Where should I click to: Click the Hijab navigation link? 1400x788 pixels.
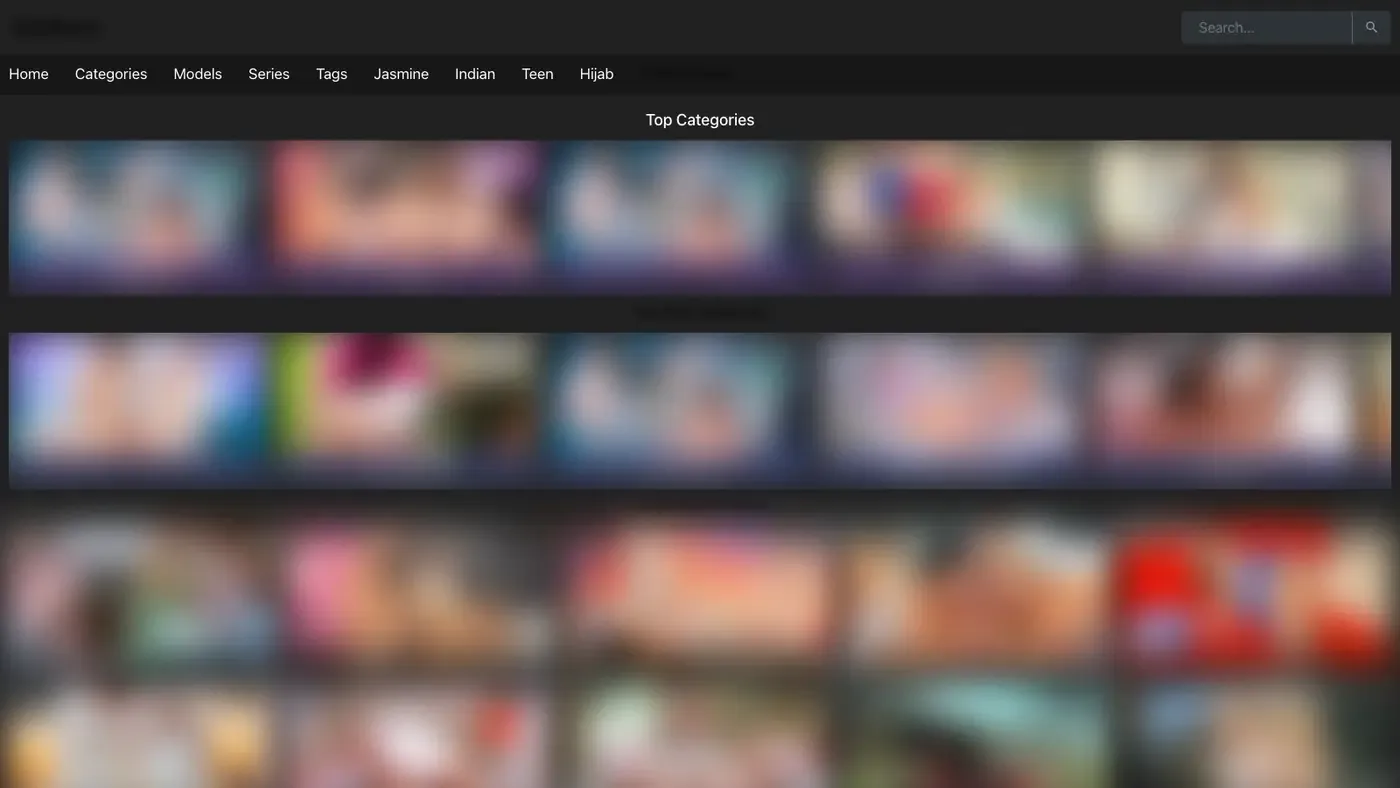[597, 74]
